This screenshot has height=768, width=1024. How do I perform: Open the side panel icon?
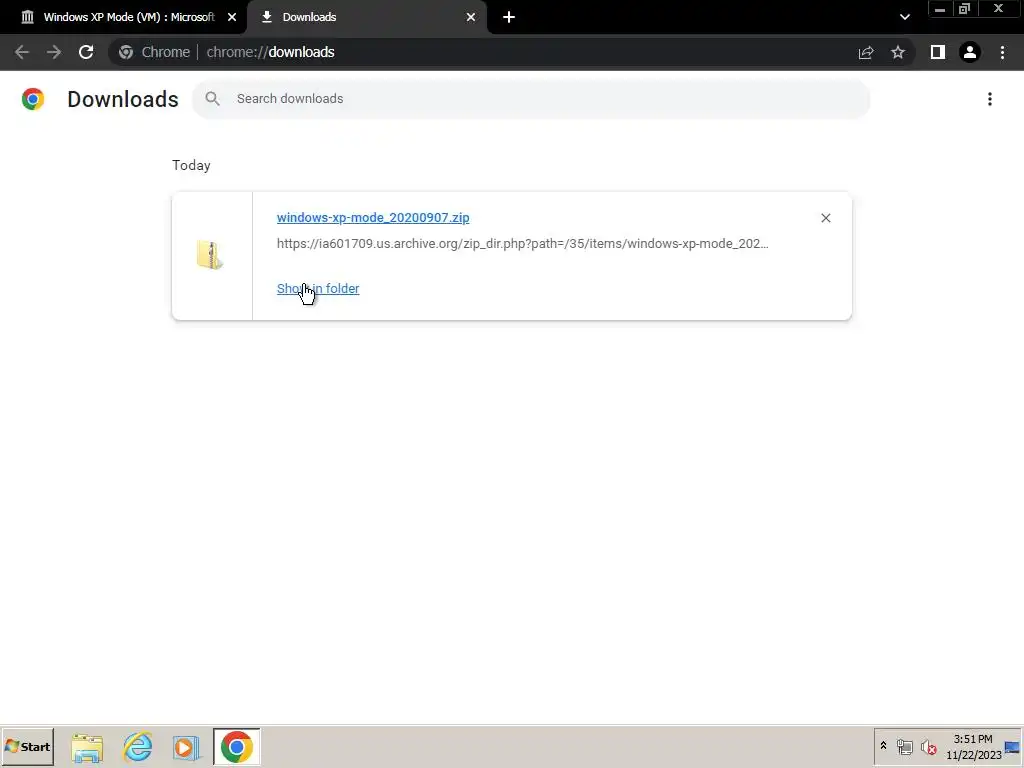point(938,52)
